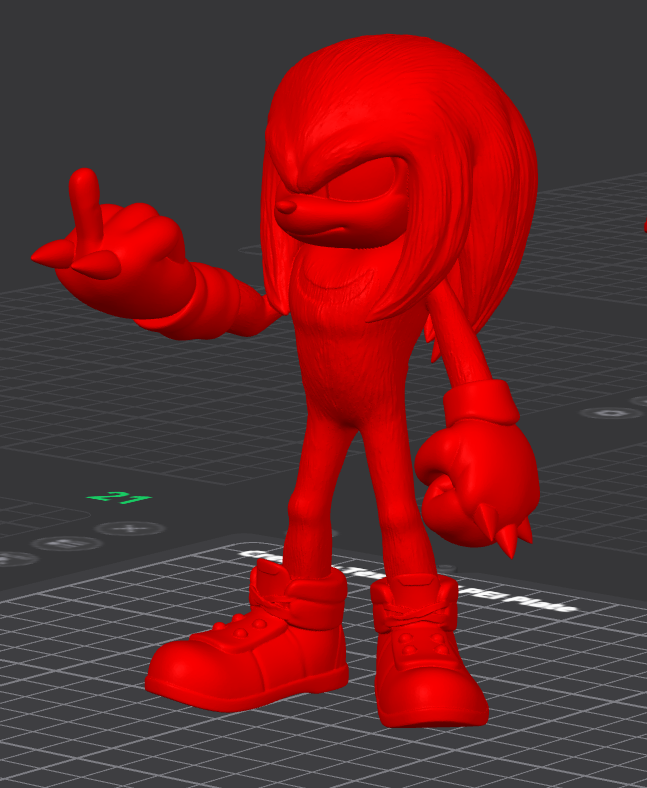Screen dimensions: 647x788
Task: Click the white build plate name text
Action: 408,582
